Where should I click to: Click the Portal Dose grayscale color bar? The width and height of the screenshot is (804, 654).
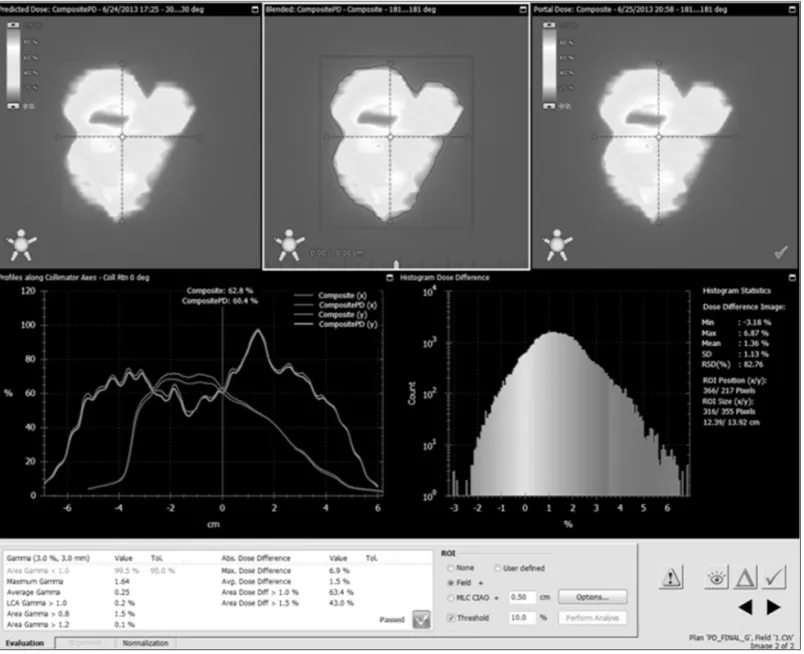(549, 65)
